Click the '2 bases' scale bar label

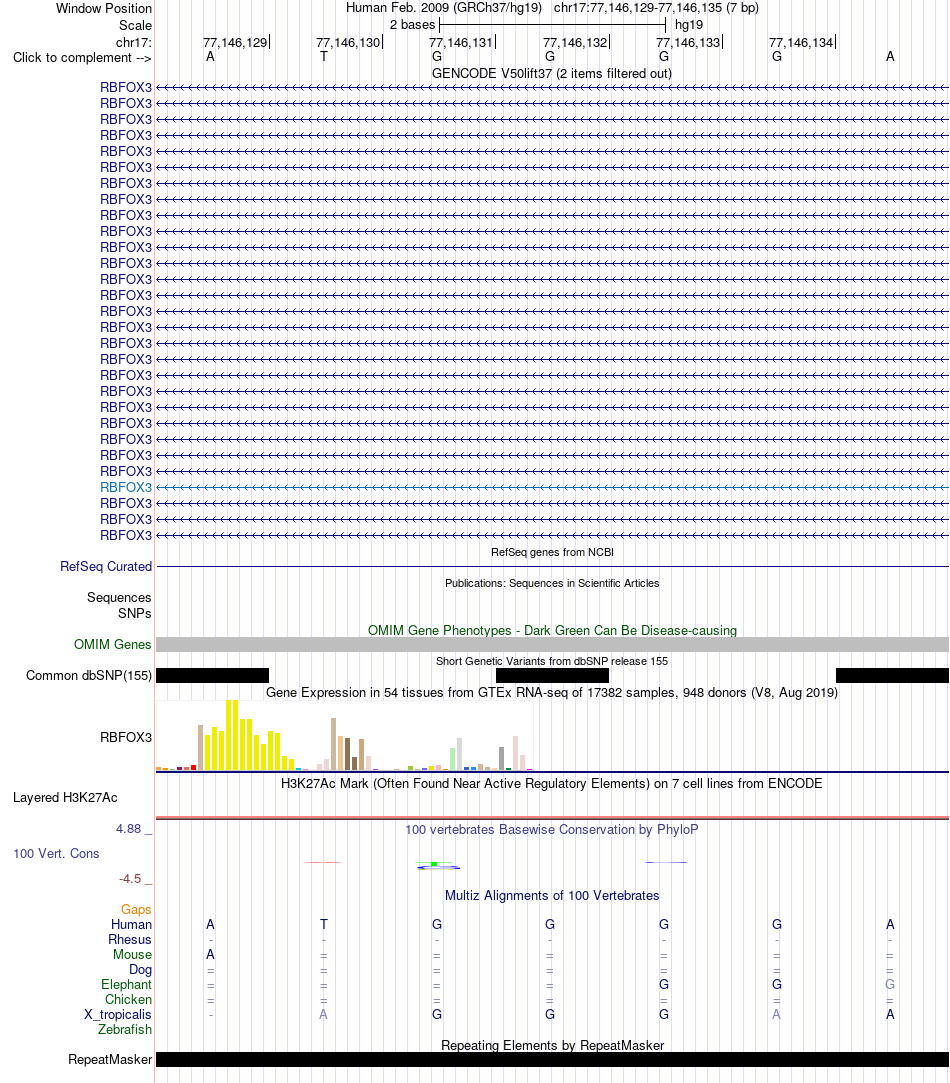(x=412, y=25)
